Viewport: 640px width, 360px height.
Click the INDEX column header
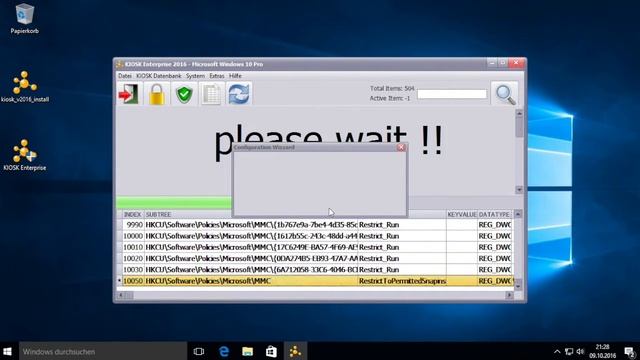click(133, 214)
